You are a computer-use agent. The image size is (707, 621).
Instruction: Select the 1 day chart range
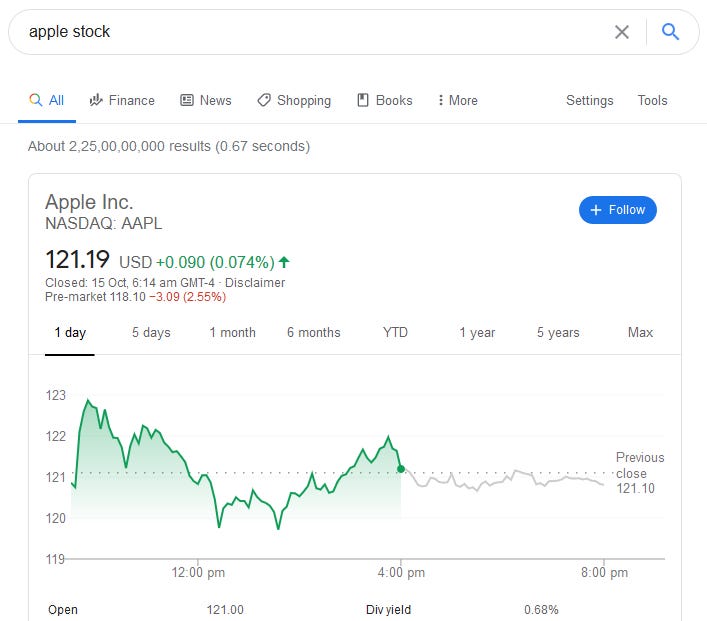(70, 333)
